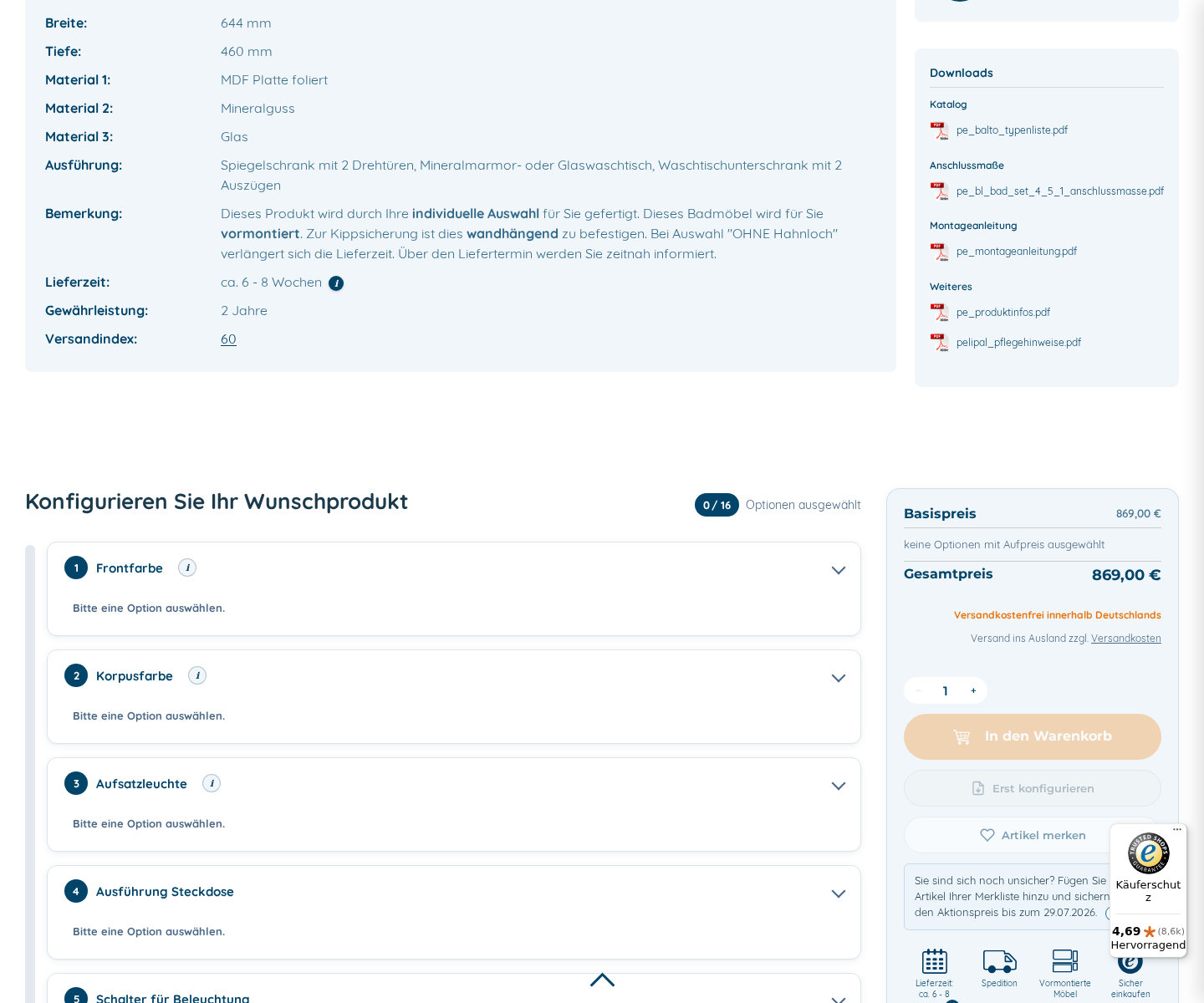Open info icon beside Aufsatzleuchte
Viewport: 1204px width, 1003px height.
click(212, 783)
